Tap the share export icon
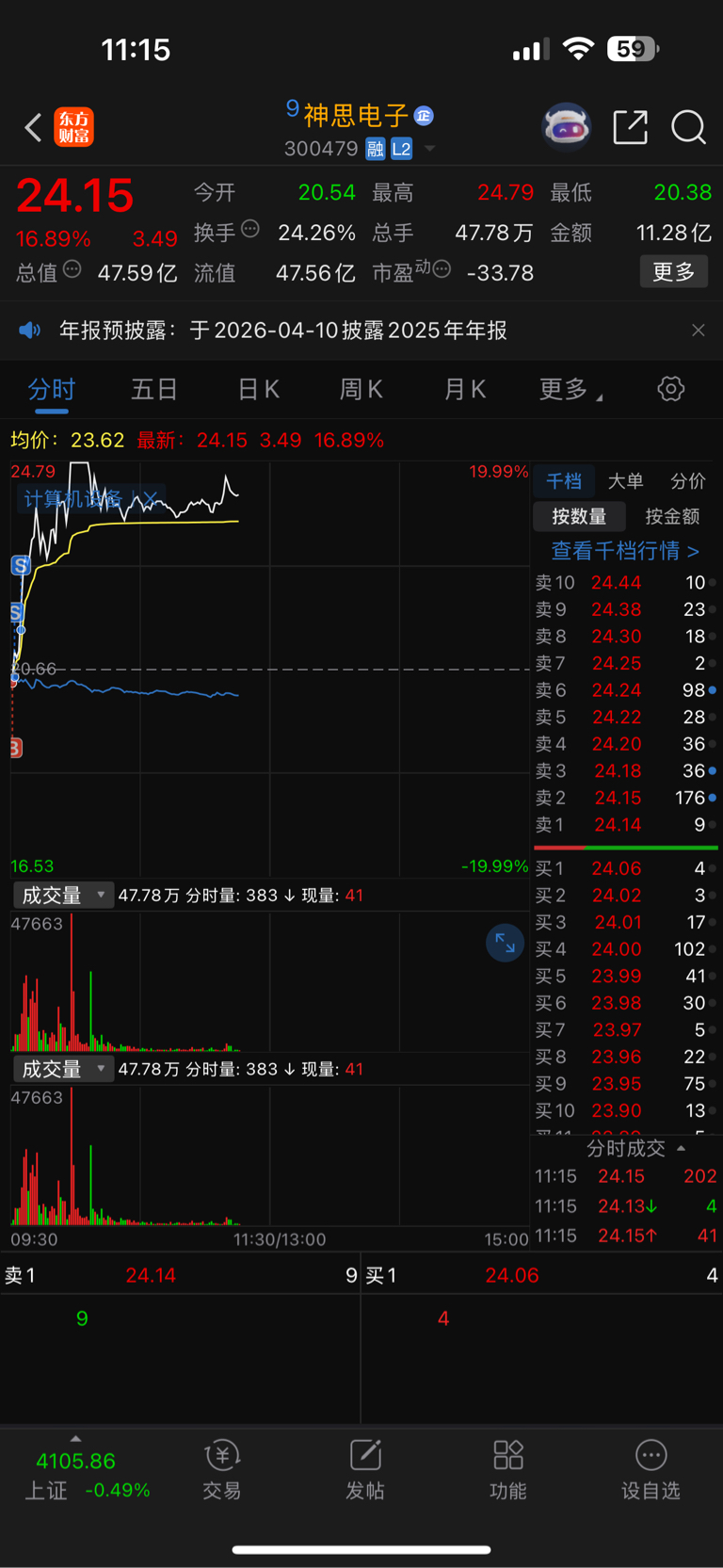 click(x=630, y=126)
